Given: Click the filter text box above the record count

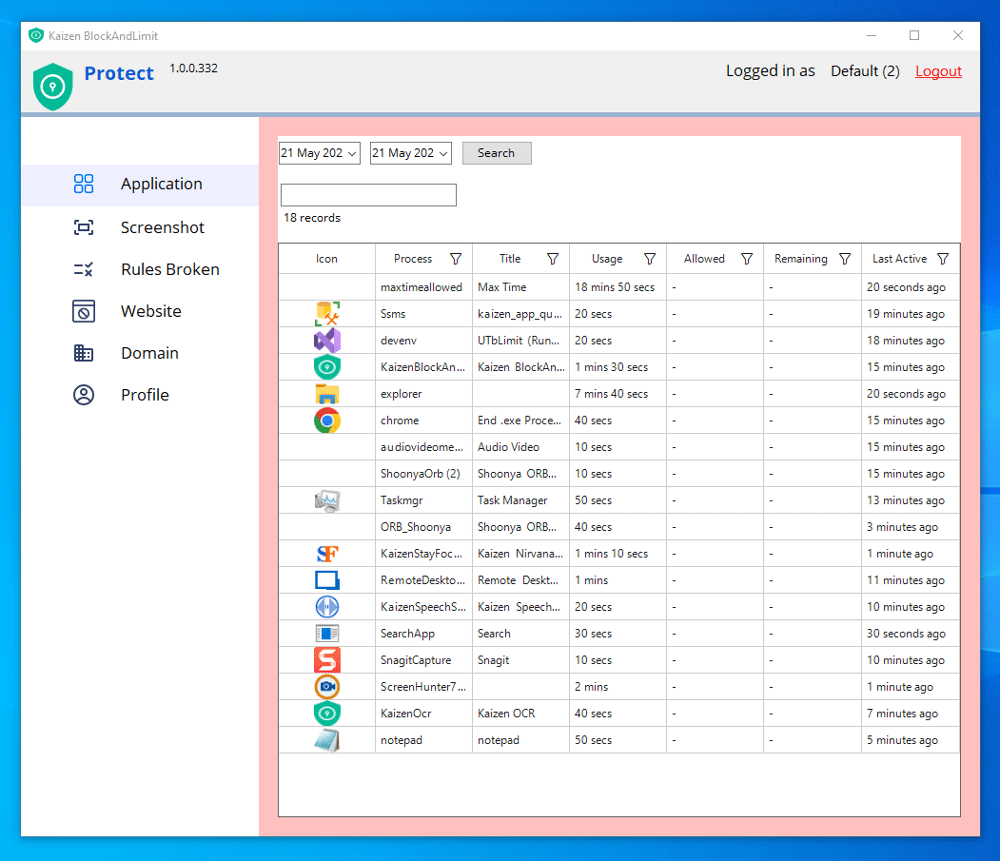Looking at the screenshot, I should (x=368, y=195).
